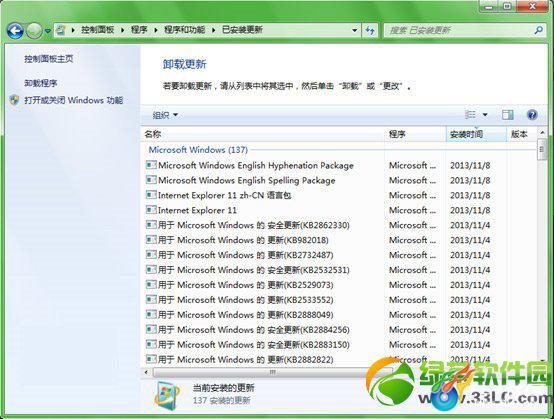
Task: Expand the address bar history dropdown
Action: 354,30
